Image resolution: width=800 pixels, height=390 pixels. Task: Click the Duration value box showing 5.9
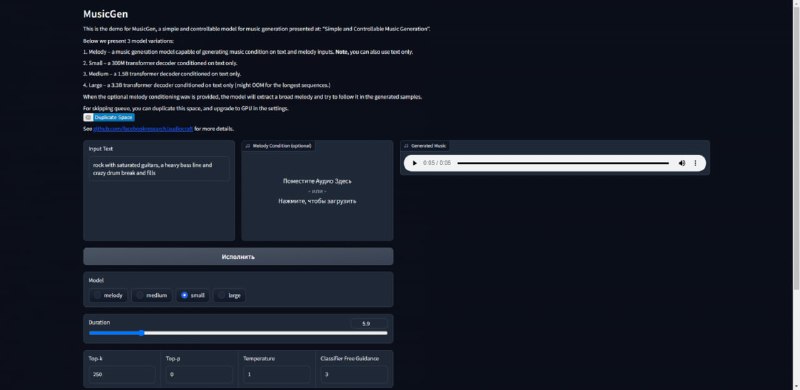(x=368, y=324)
